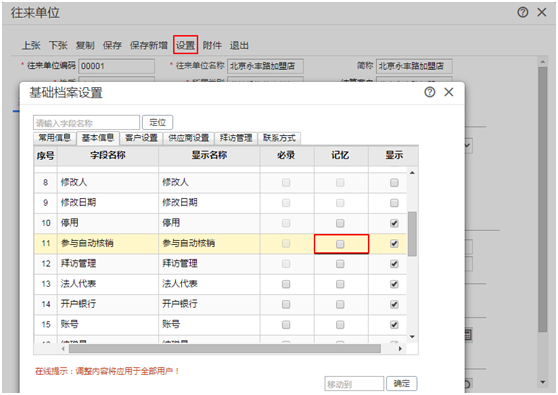Switch to the 常用信息 tab
Image resolution: width=558 pixels, height=395 pixels.
coord(55,138)
